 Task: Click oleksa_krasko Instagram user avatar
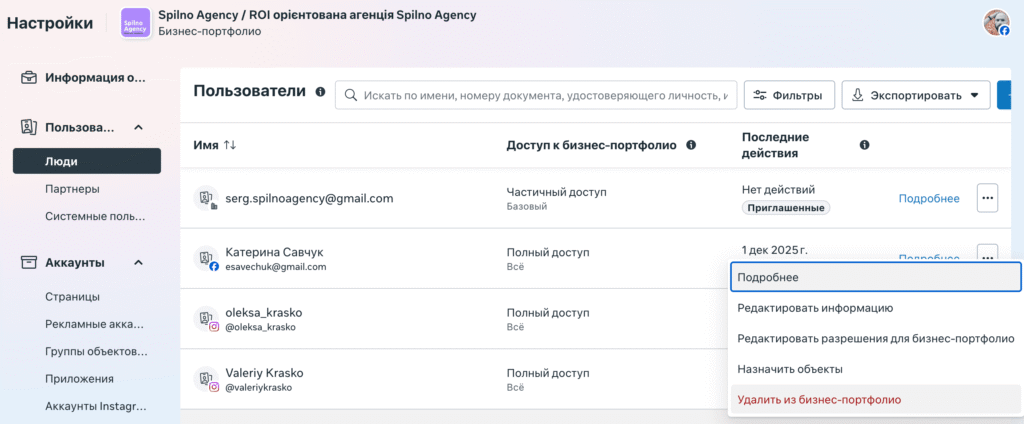tap(207, 319)
